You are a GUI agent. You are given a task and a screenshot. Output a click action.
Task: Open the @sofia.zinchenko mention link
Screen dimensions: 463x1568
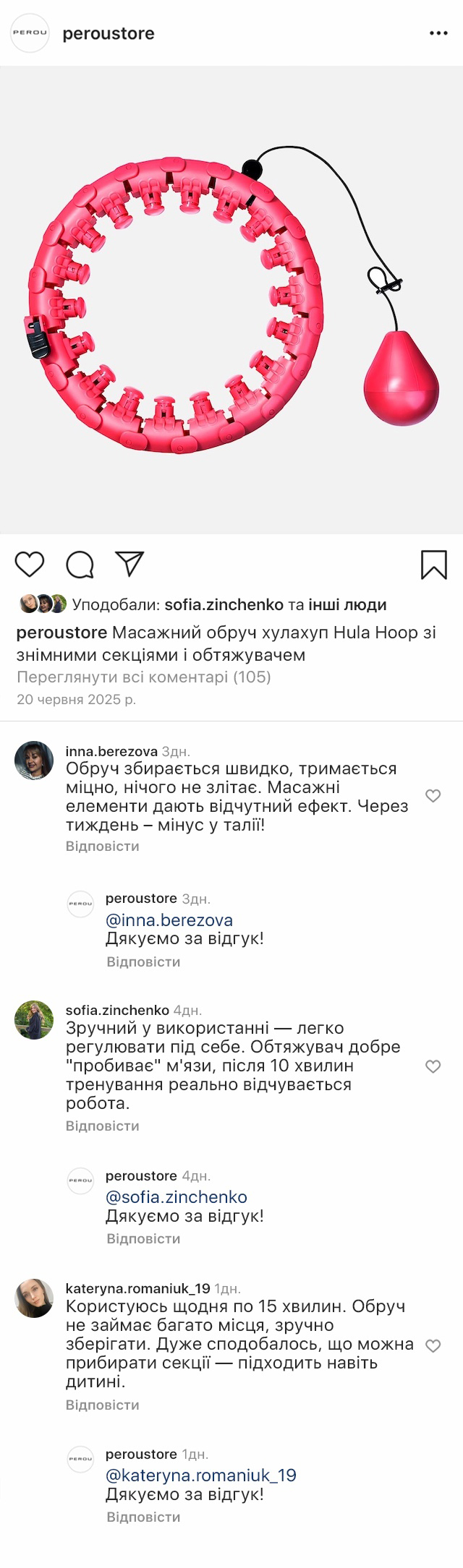(x=177, y=1197)
